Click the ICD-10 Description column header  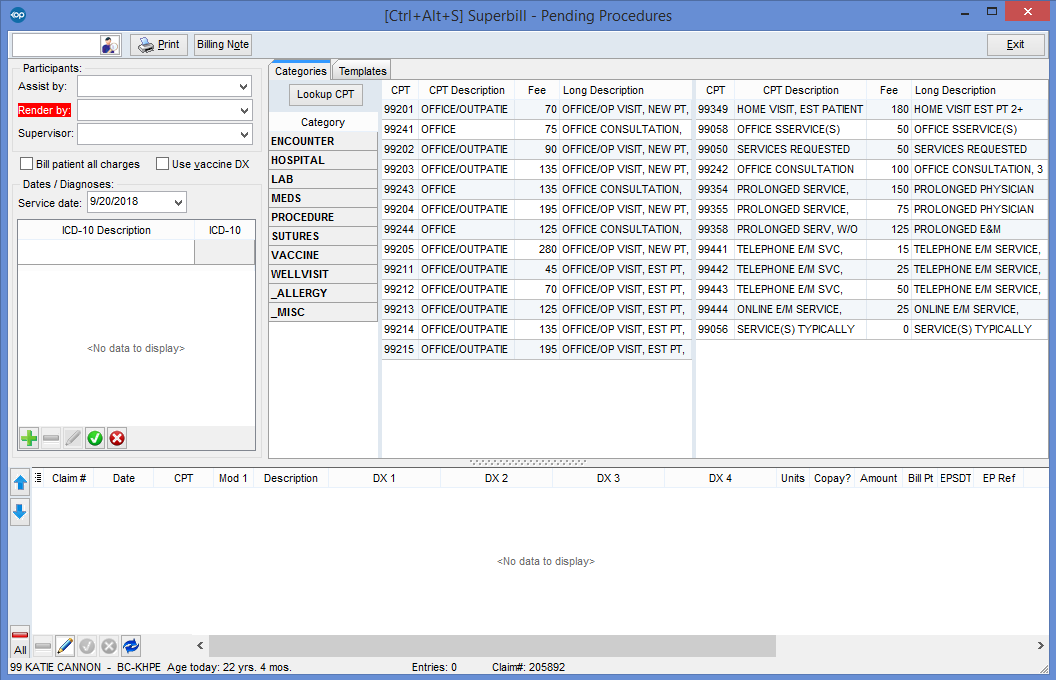(x=106, y=230)
